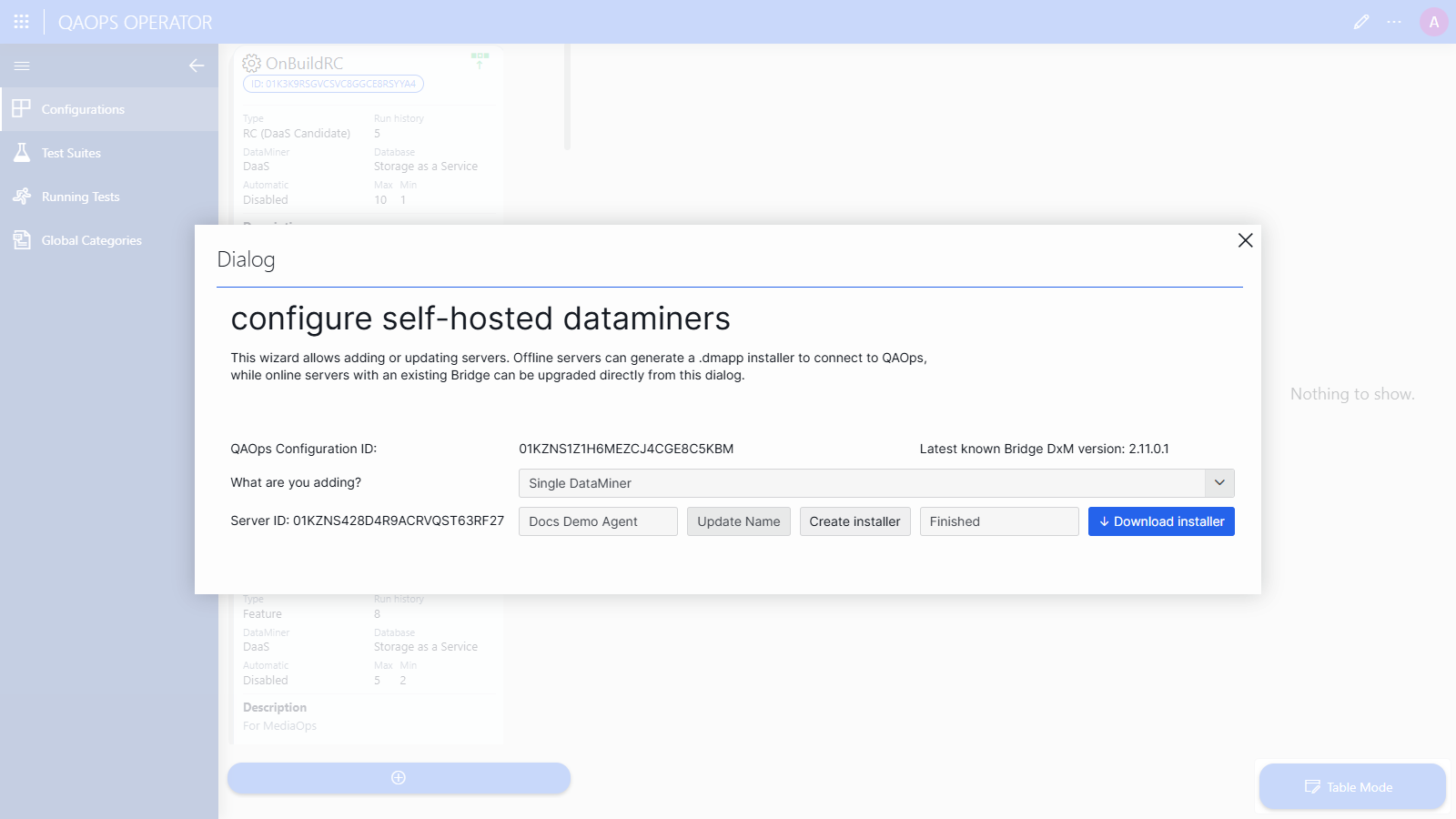Click the Docs Demo Agent name field

tap(598, 521)
